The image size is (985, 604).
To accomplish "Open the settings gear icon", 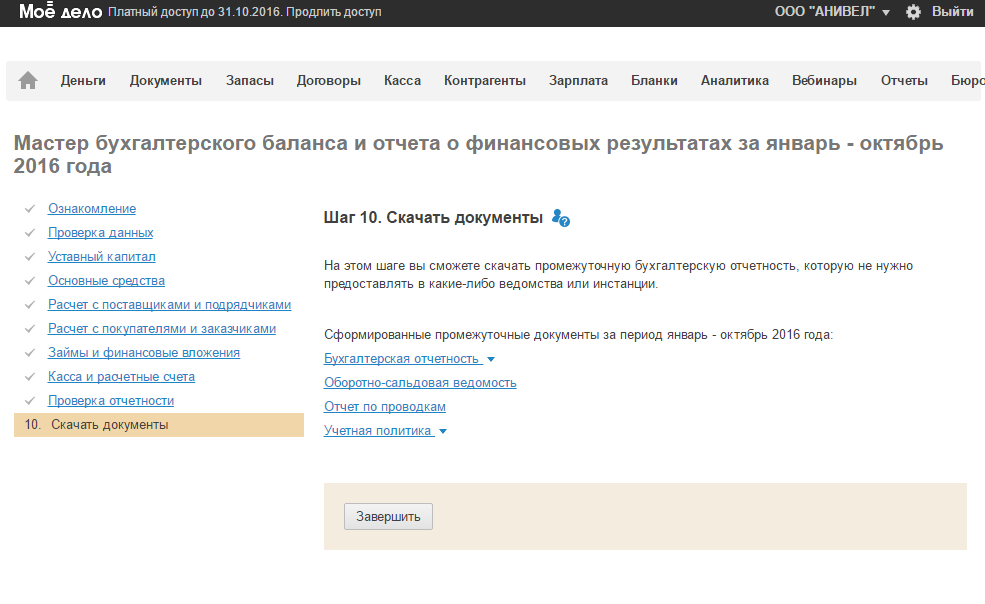I will [912, 12].
